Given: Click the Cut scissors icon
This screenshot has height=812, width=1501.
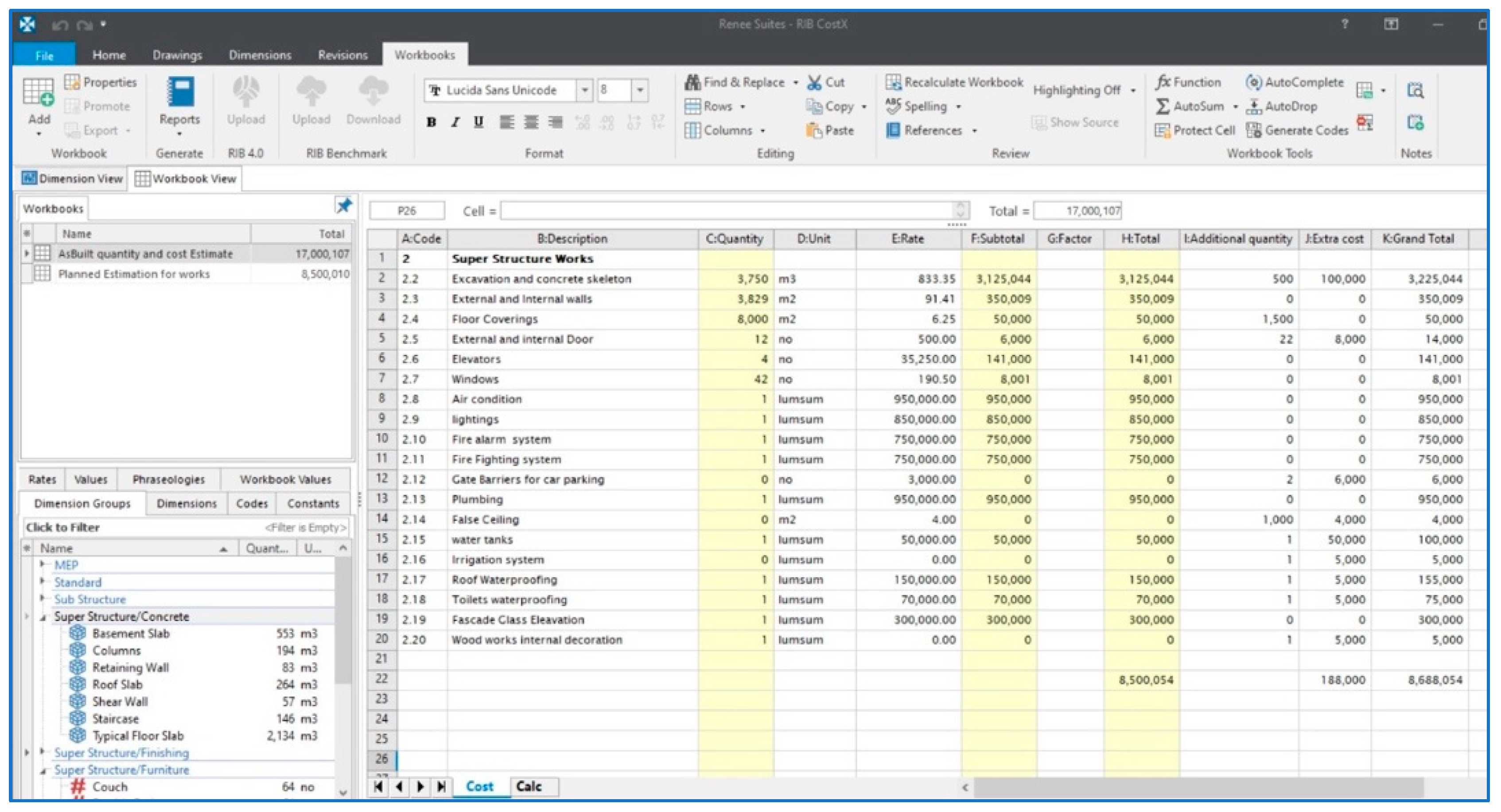Looking at the screenshot, I should (814, 83).
